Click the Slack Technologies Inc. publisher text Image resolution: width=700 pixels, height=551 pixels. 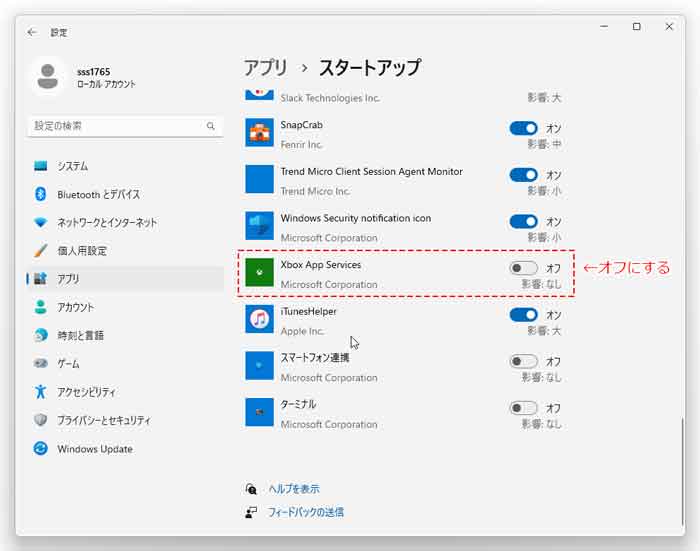(x=330, y=98)
